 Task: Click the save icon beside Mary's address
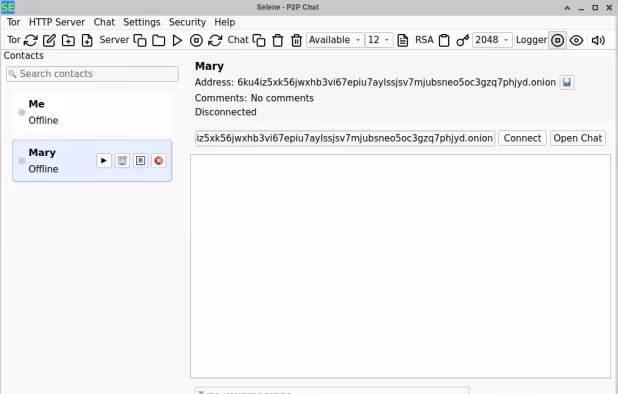(x=567, y=82)
